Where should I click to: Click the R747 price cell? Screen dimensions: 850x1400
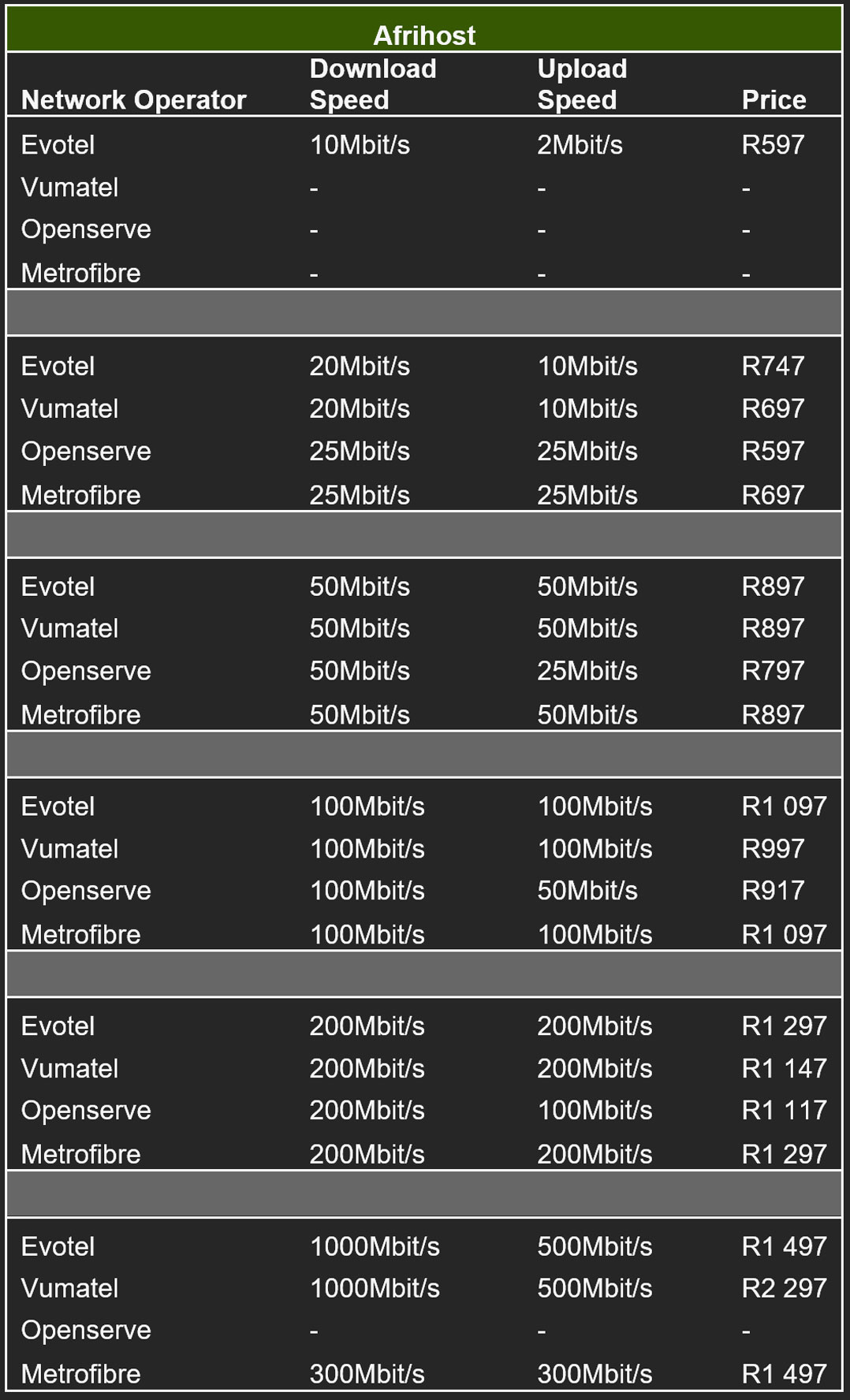[x=773, y=367]
